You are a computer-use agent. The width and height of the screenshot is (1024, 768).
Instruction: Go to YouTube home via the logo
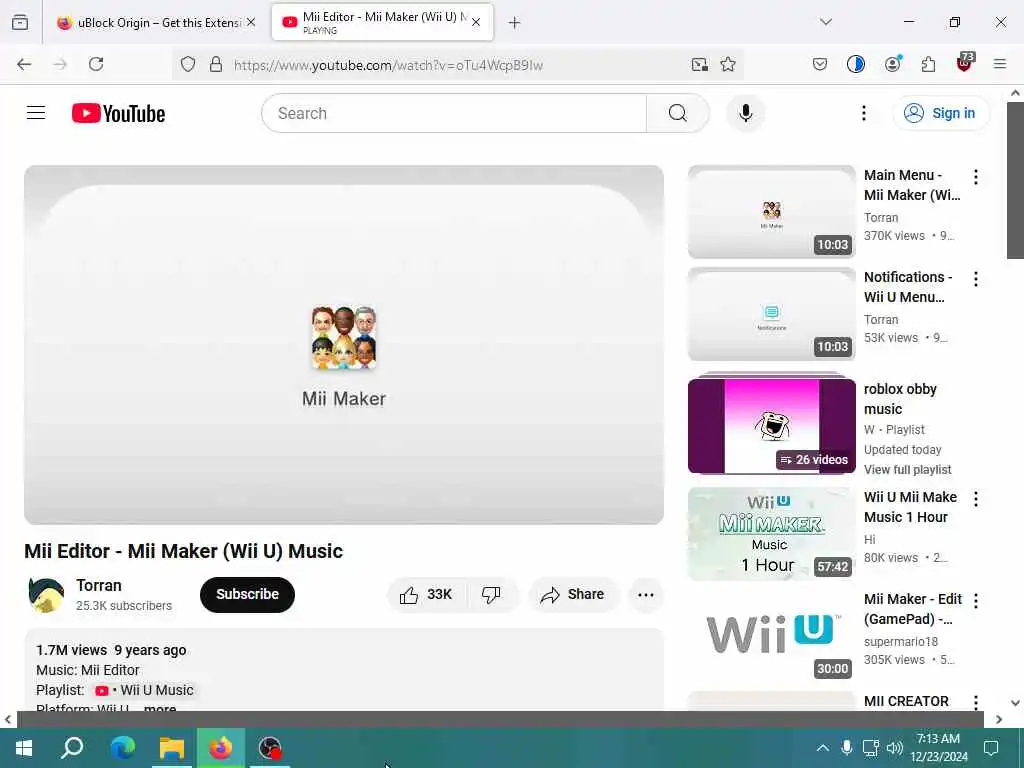[118, 113]
